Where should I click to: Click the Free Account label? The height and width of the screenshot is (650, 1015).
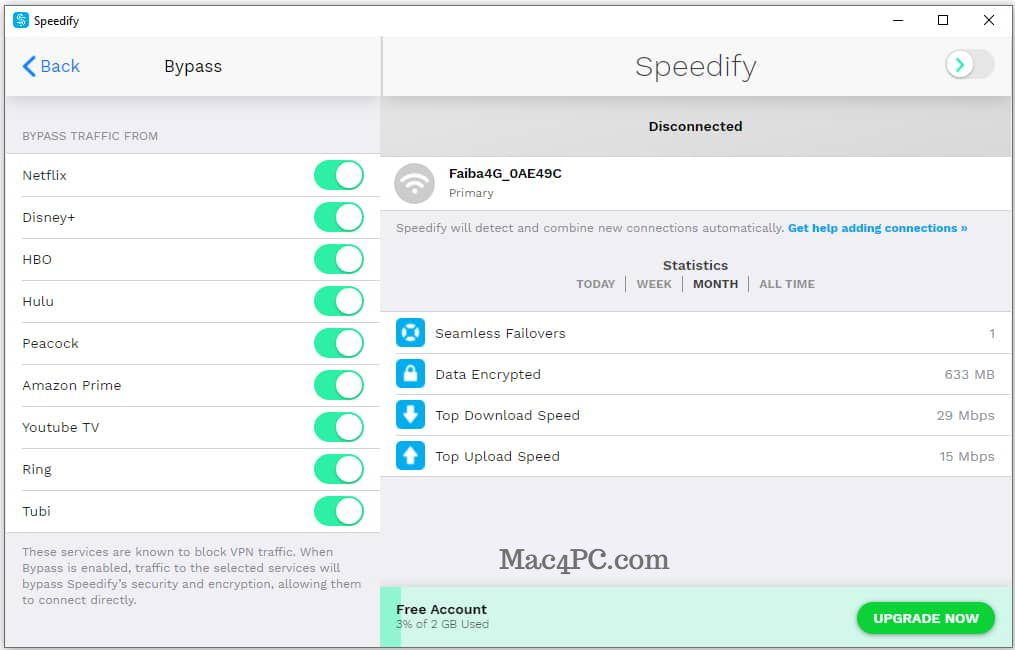click(441, 609)
